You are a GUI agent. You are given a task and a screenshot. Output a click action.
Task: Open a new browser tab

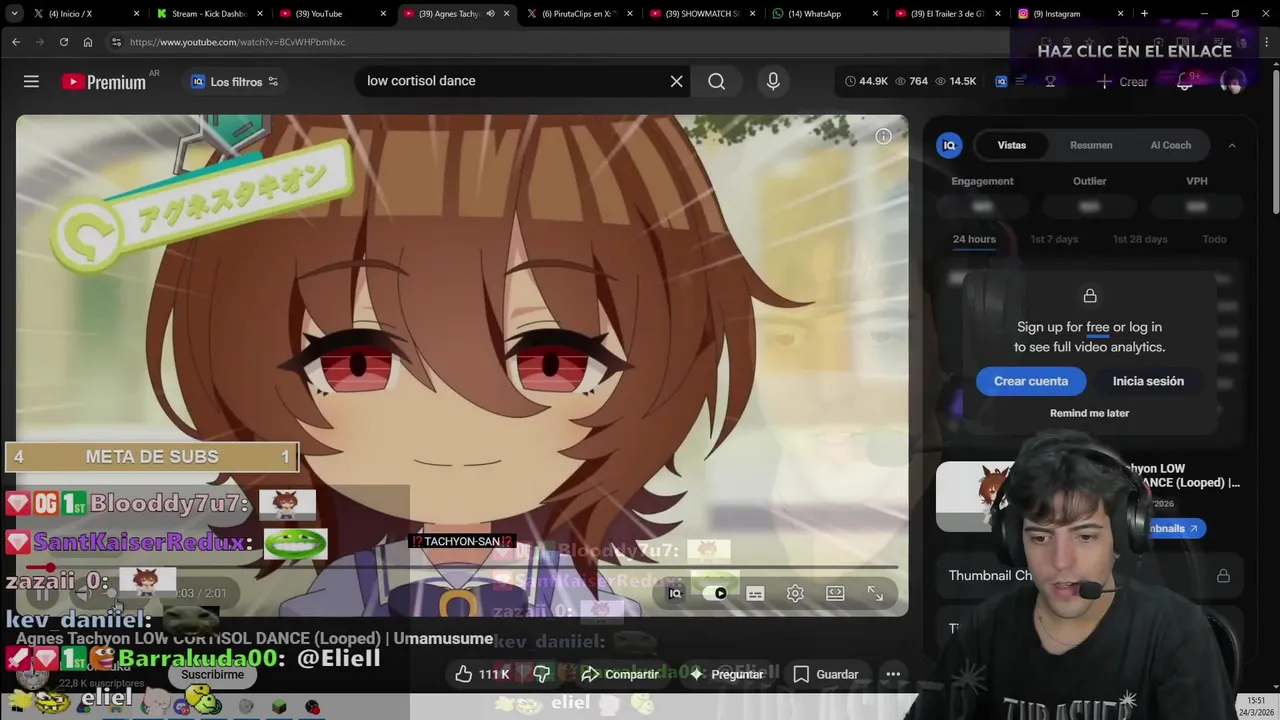(1144, 14)
